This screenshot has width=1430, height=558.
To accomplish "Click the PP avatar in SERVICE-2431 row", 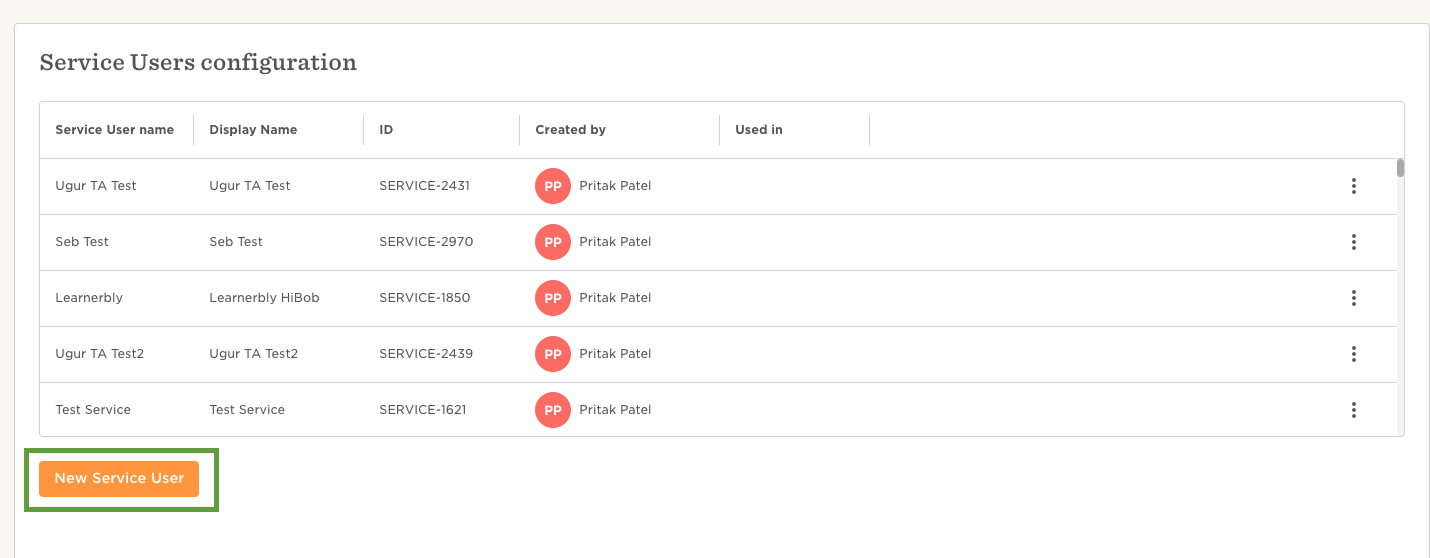I will 553,186.
